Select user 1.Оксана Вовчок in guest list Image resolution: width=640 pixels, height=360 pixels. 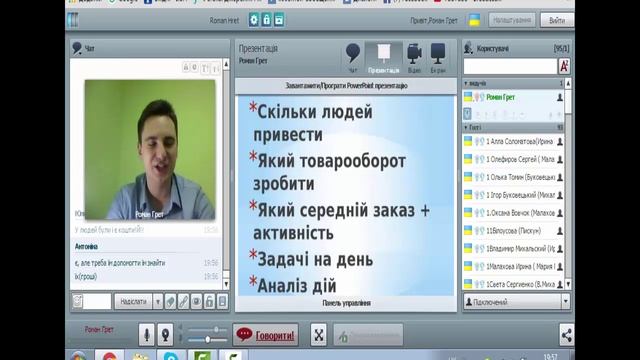click(513, 213)
